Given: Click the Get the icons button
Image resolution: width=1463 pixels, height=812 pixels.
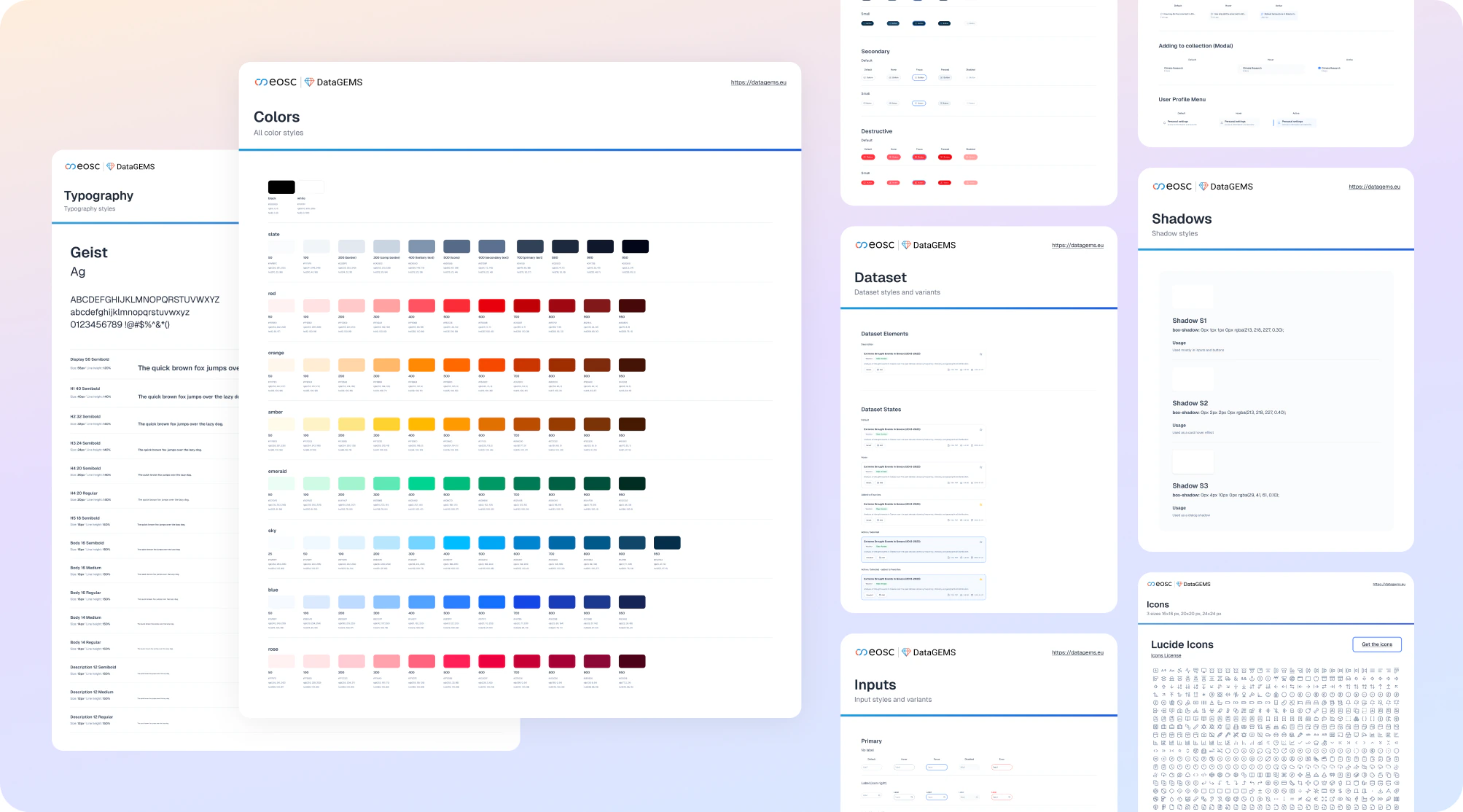Looking at the screenshot, I should (x=1377, y=644).
